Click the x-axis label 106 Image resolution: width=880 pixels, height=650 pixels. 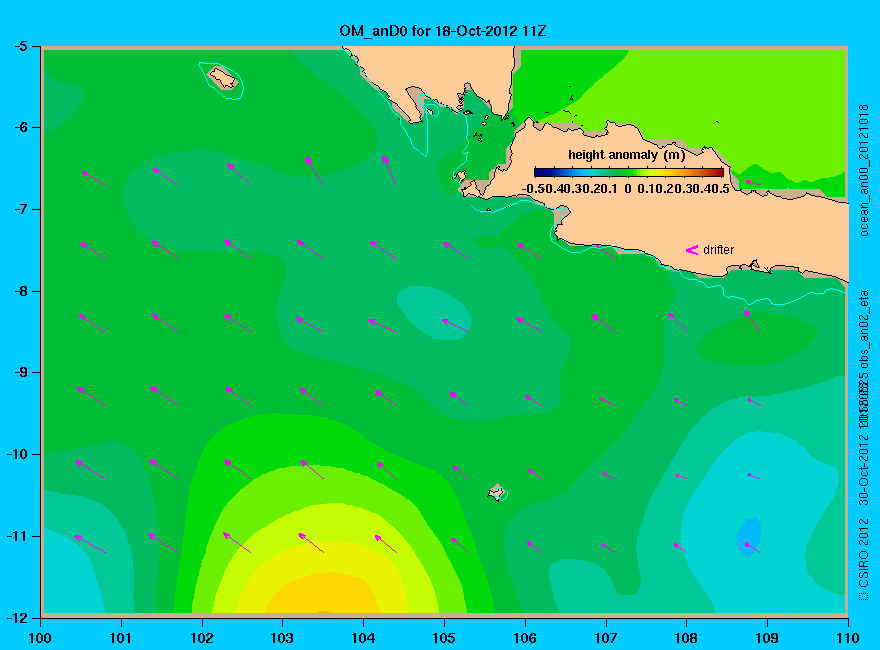click(x=525, y=638)
